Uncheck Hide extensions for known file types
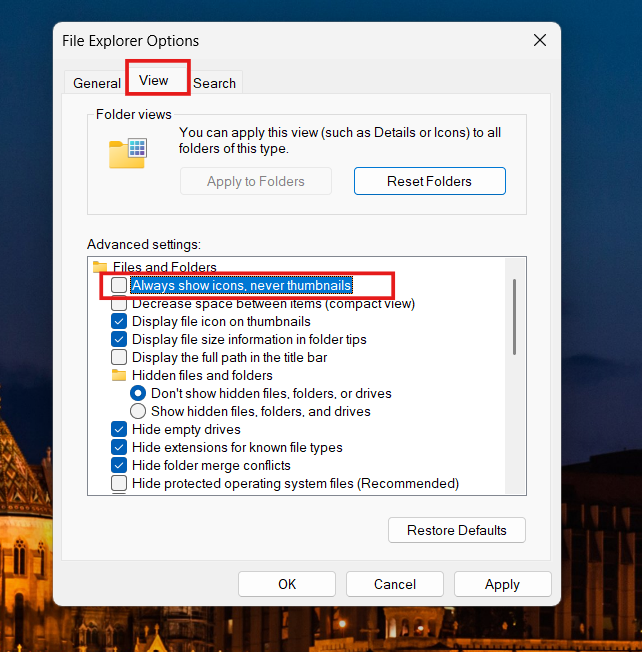The height and width of the screenshot is (652, 642). 119,447
